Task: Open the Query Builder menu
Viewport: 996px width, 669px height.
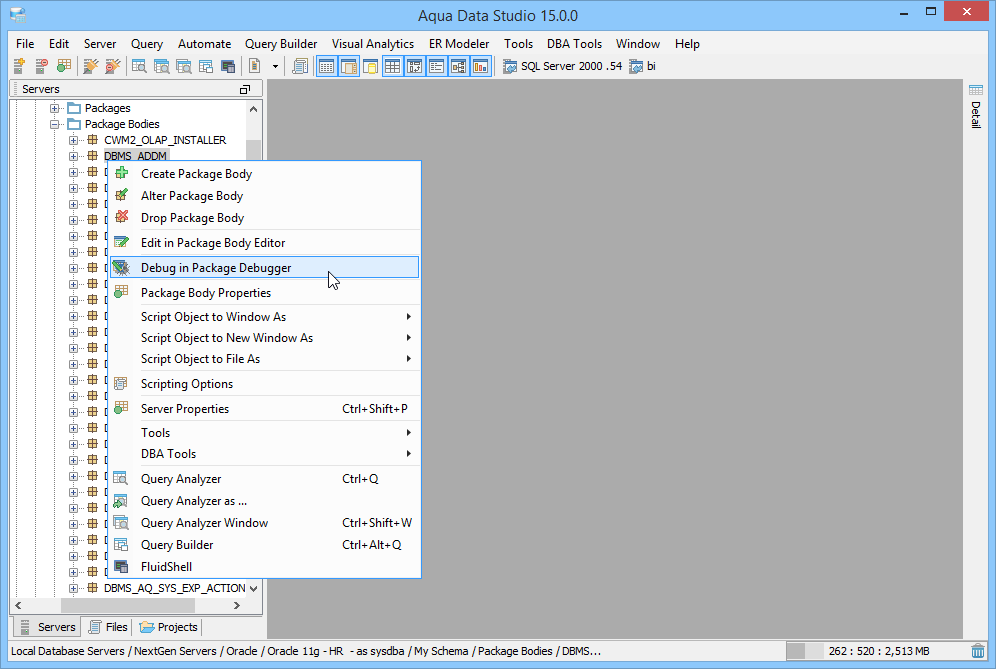Action: pos(281,44)
